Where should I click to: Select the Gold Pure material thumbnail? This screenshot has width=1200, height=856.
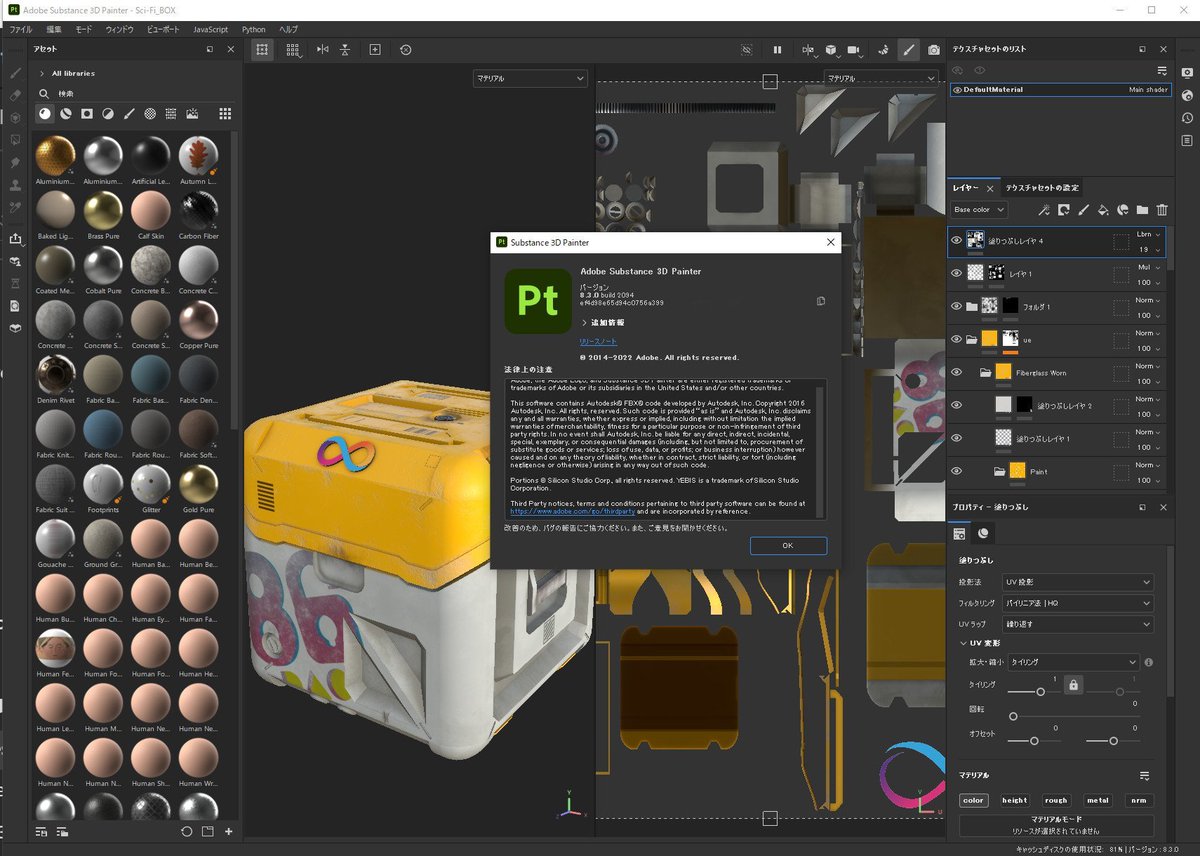tap(198, 485)
